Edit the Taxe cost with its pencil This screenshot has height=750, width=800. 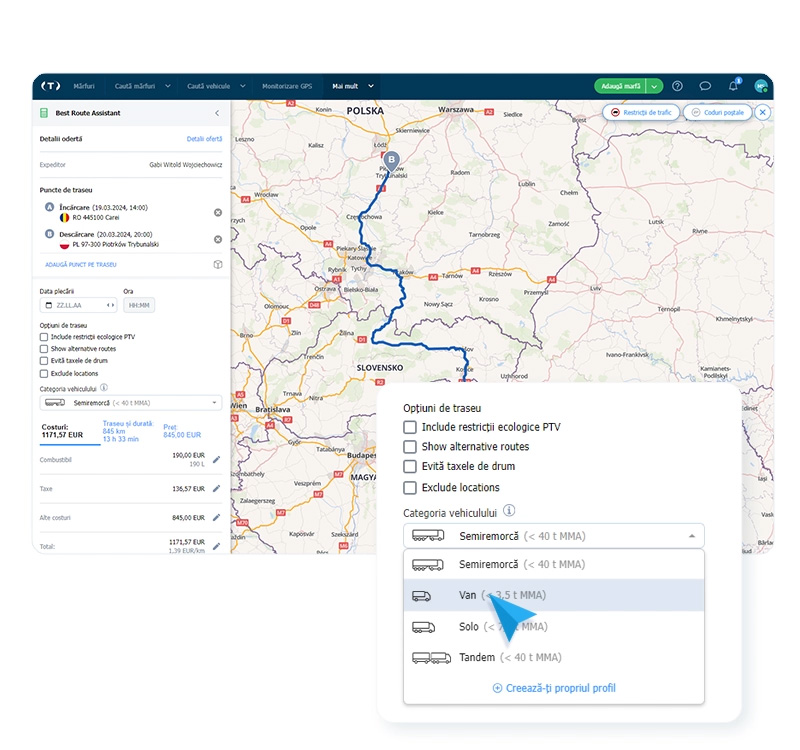coord(217,489)
